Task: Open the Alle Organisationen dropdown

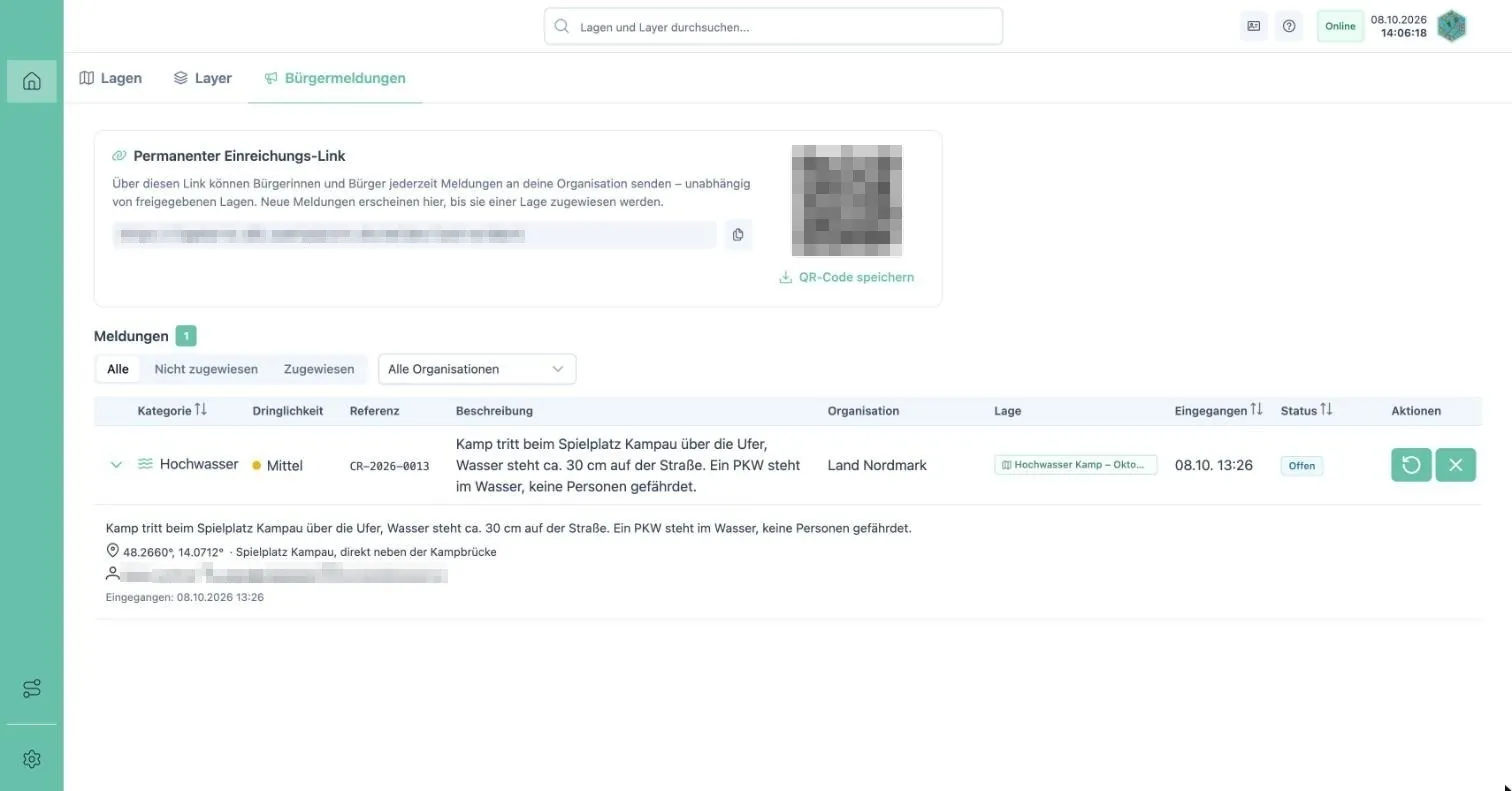Action: click(x=477, y=369)
